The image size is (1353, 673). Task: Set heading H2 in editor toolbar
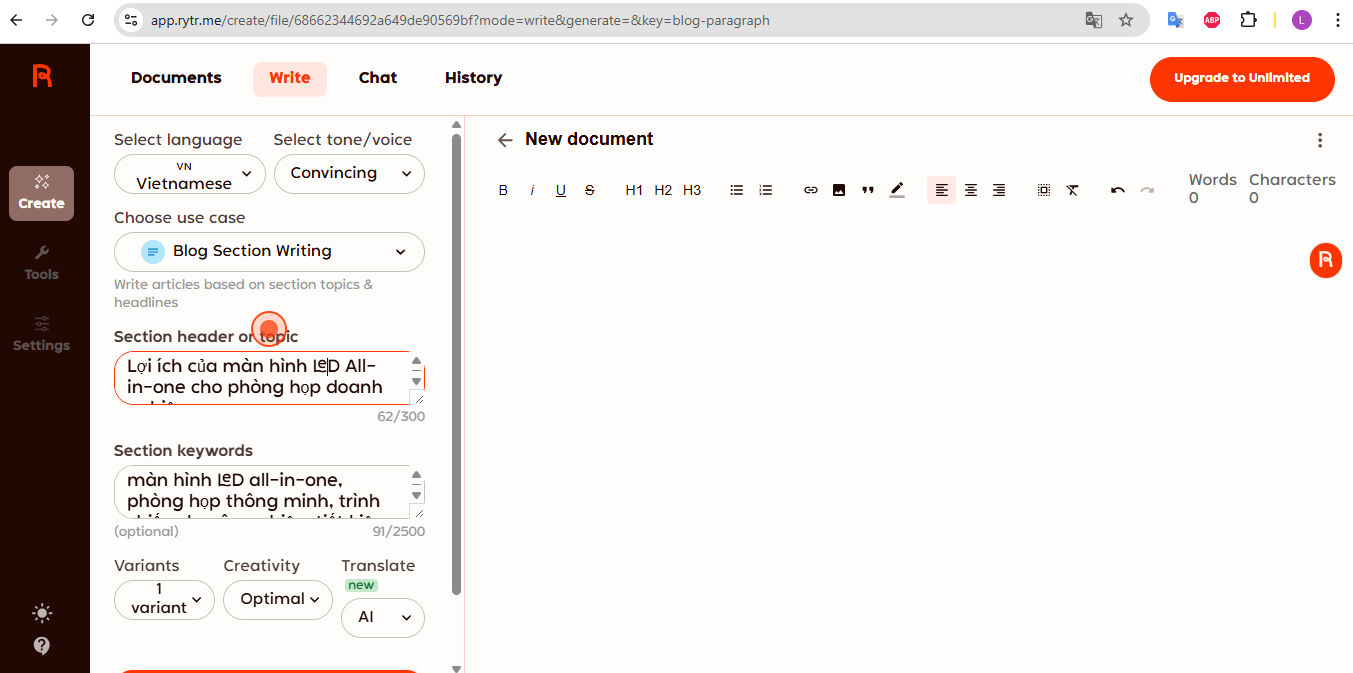pyautogui.click(x=663, y=190)
